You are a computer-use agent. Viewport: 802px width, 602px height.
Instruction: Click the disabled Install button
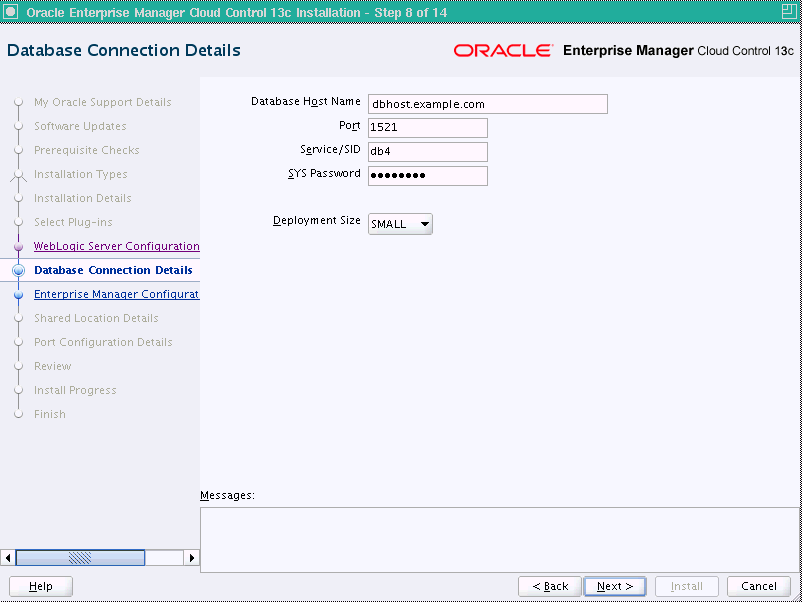click(x=686, y=586)
